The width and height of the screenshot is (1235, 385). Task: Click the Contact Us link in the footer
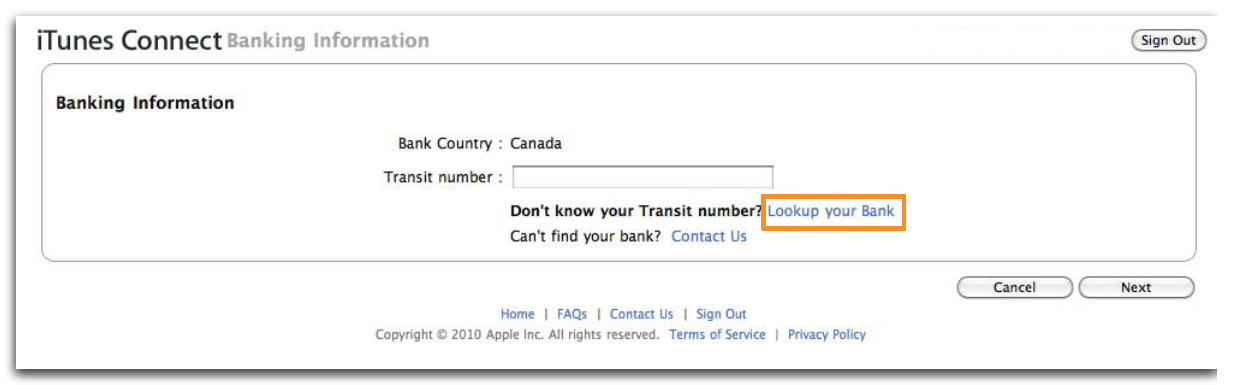tap(641, 314)
